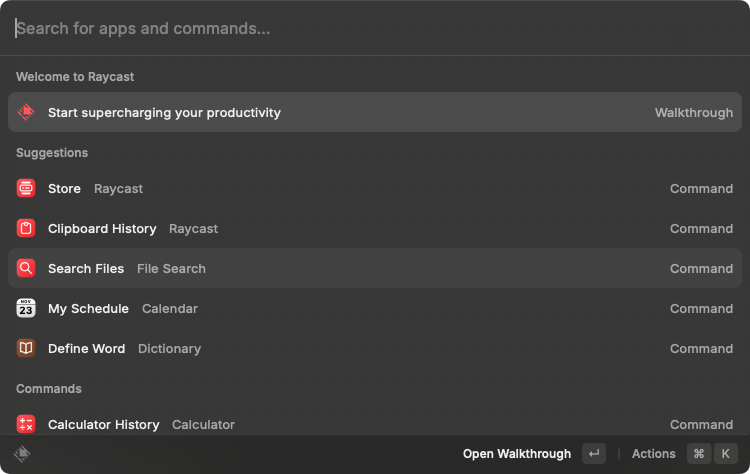
Task: Select the Calculator History text
Action: (x=103, y=424)
